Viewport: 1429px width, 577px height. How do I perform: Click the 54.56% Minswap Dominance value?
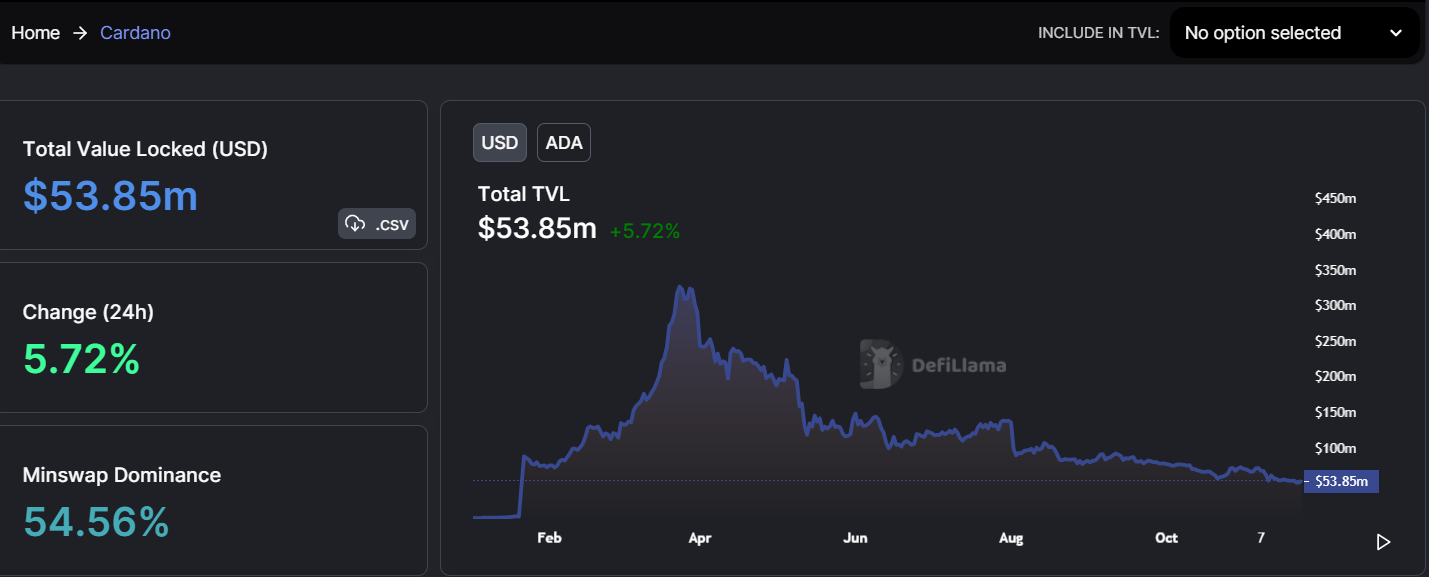click(96, 521)
